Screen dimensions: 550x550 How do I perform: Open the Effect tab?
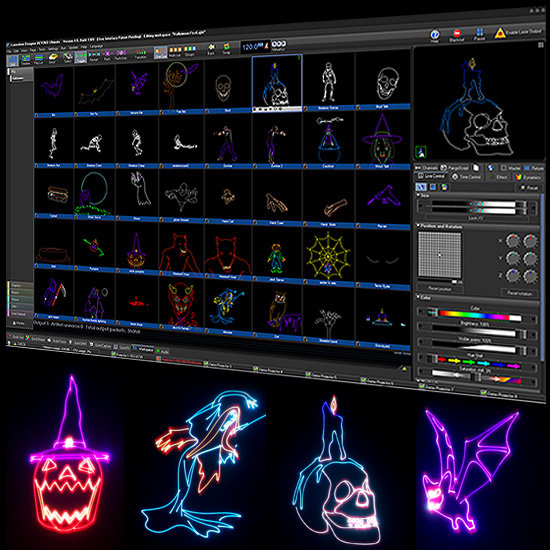click(498, 177)
